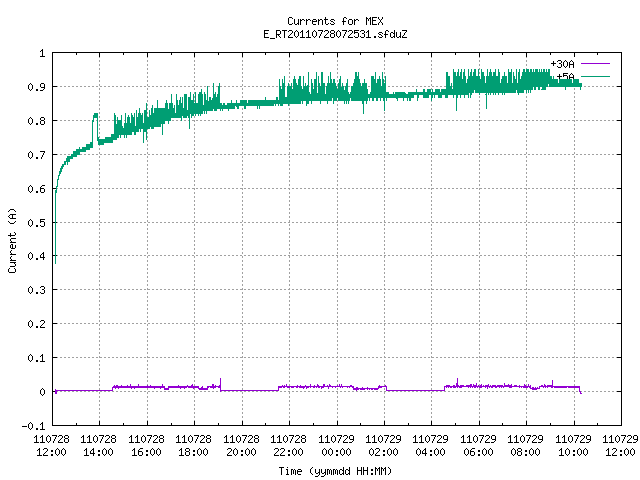Click the green line sample in legend
The width and height of the screenshot is (640, 480).
tap(595, 76)
